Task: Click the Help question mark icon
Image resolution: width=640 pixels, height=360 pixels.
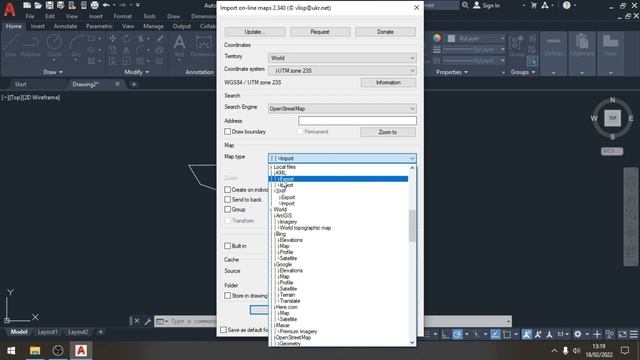Action: 567,5
